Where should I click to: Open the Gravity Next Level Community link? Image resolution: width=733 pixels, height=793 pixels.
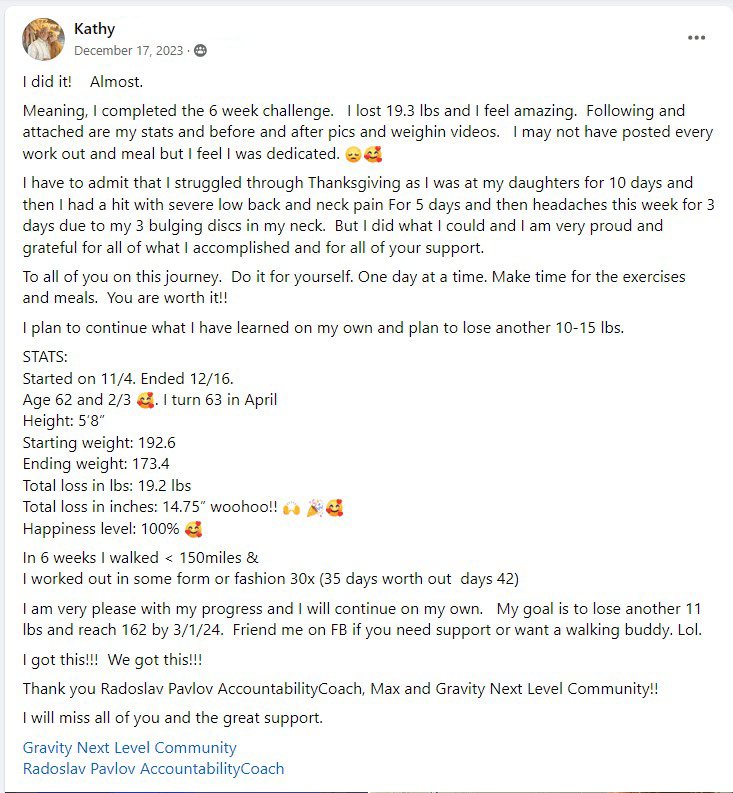129,747
